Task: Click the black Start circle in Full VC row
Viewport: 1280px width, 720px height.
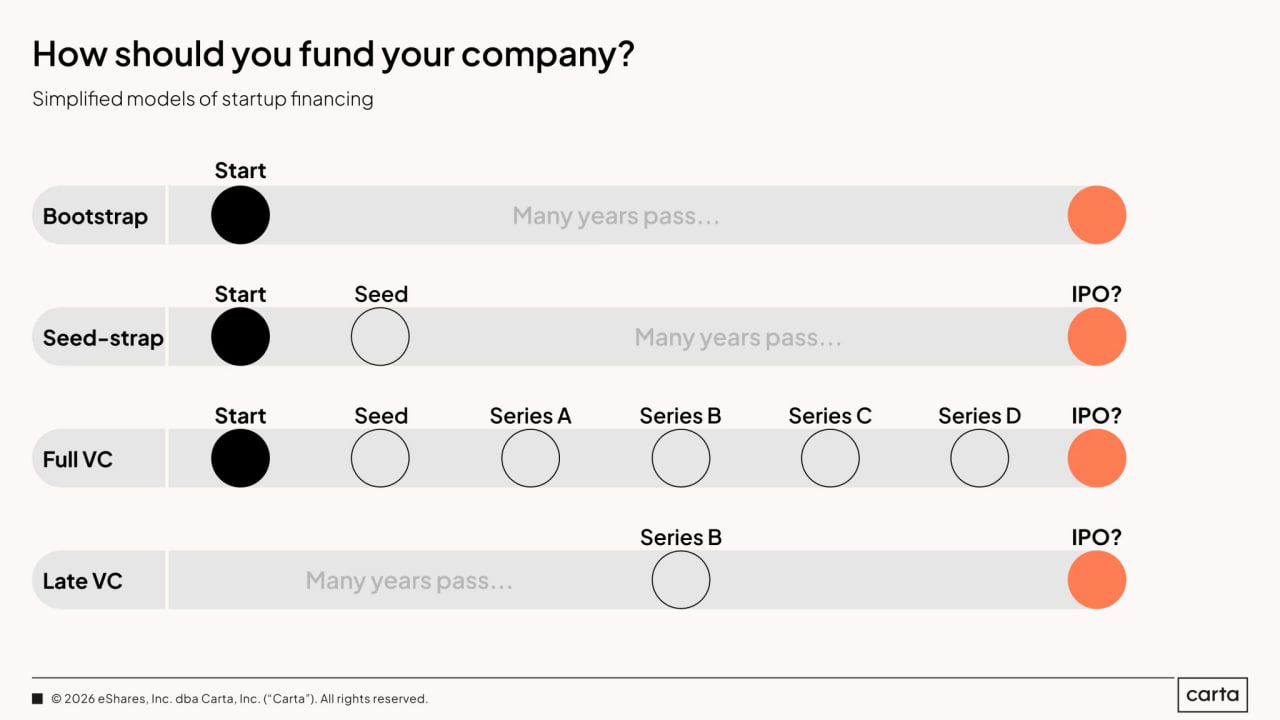Action: [x=240, y=458]
